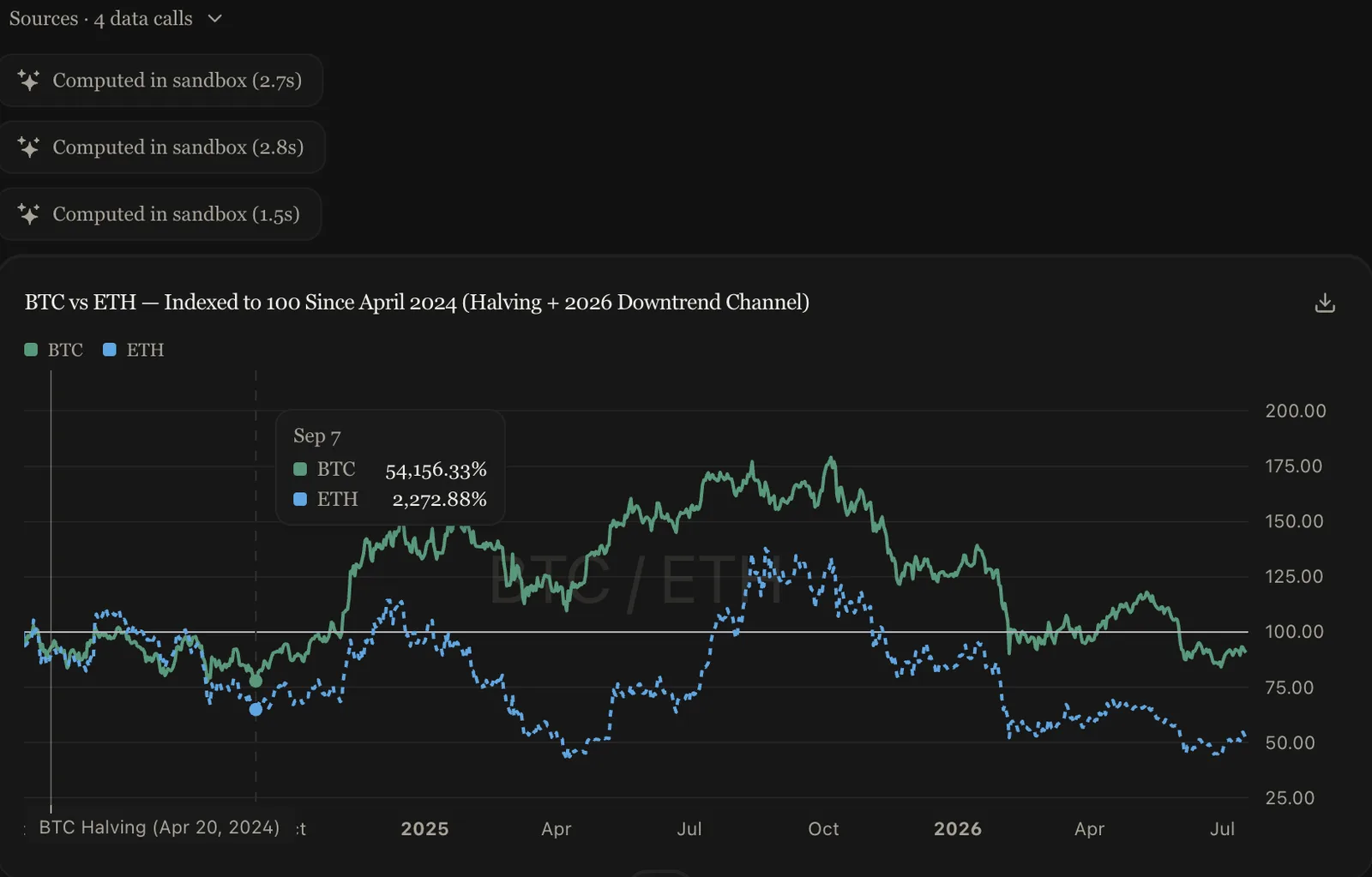This screenshot has height=877, width=1372.
Task: Toggle ETH series in chart legend
Action: [x=134, y=350]
